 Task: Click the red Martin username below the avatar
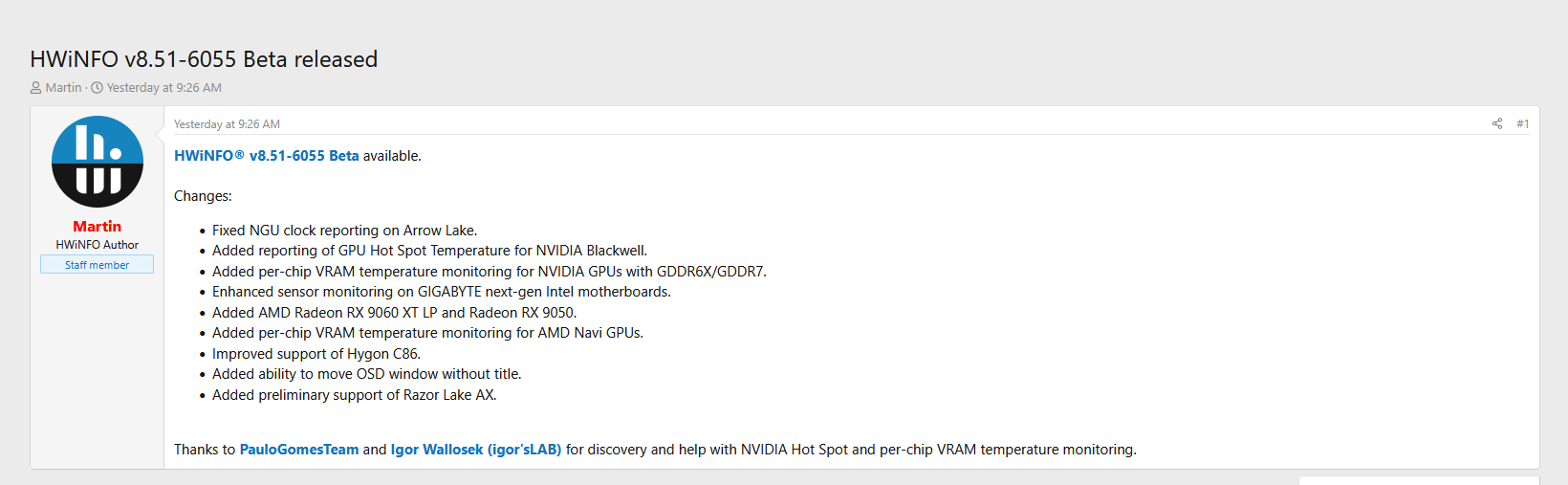98,227
